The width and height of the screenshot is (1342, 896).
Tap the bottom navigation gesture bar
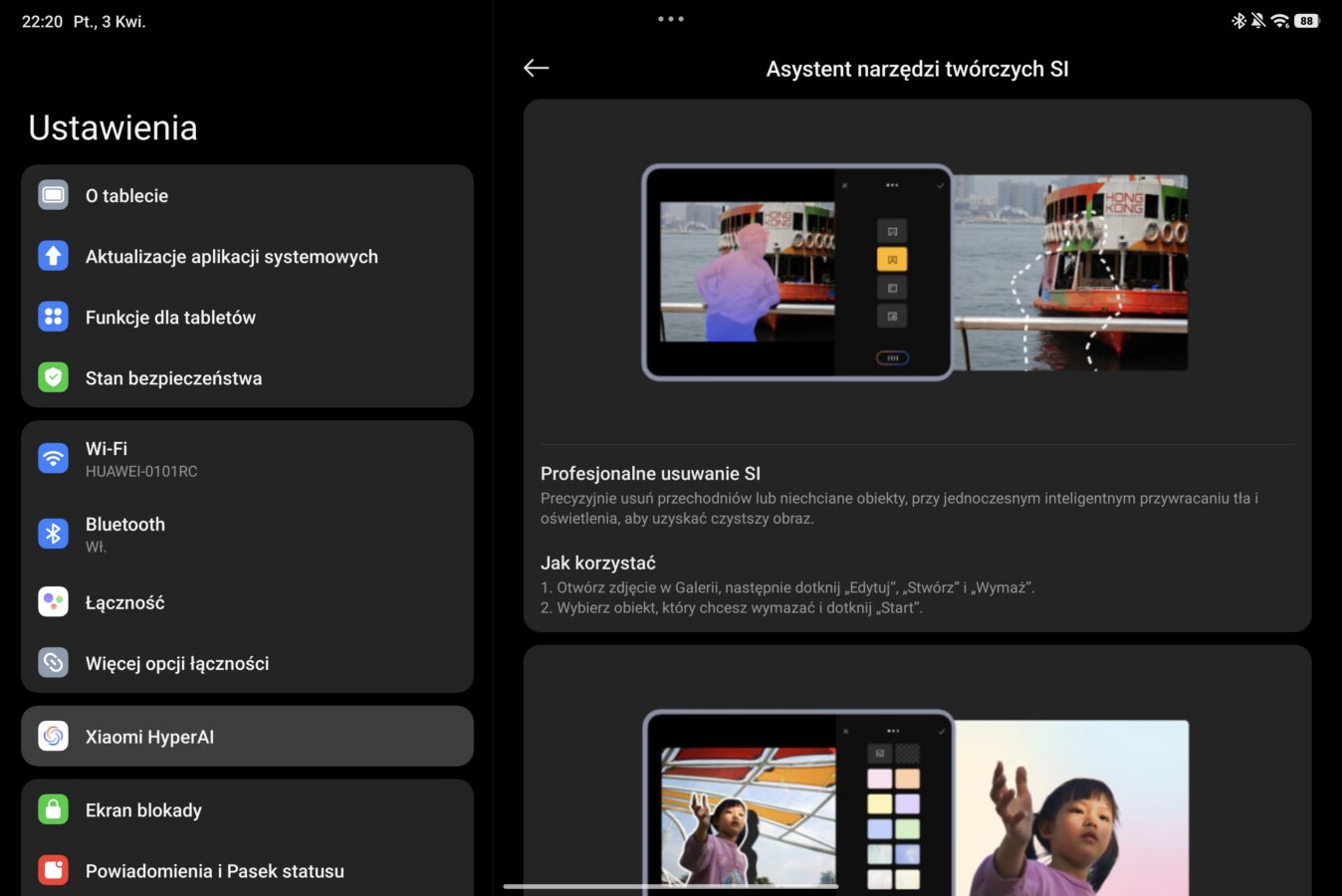[670, 886]
